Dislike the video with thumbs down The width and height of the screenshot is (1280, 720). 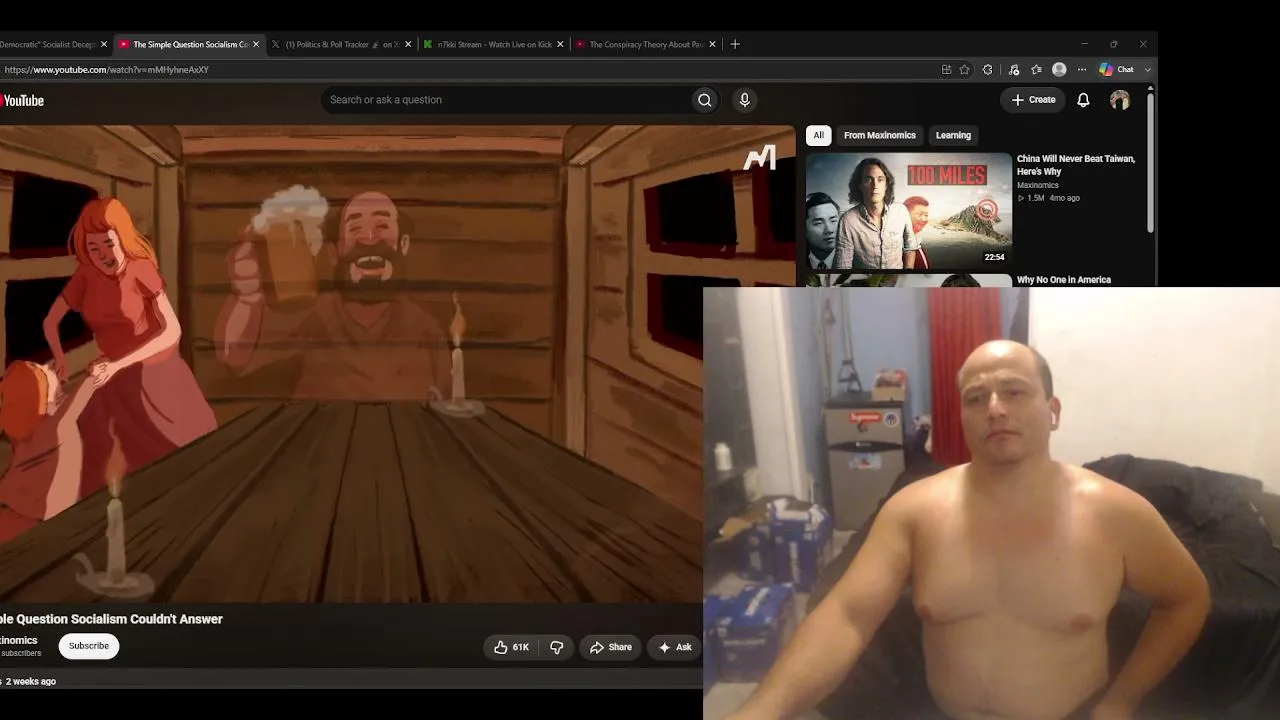click(x=557, y=647)
